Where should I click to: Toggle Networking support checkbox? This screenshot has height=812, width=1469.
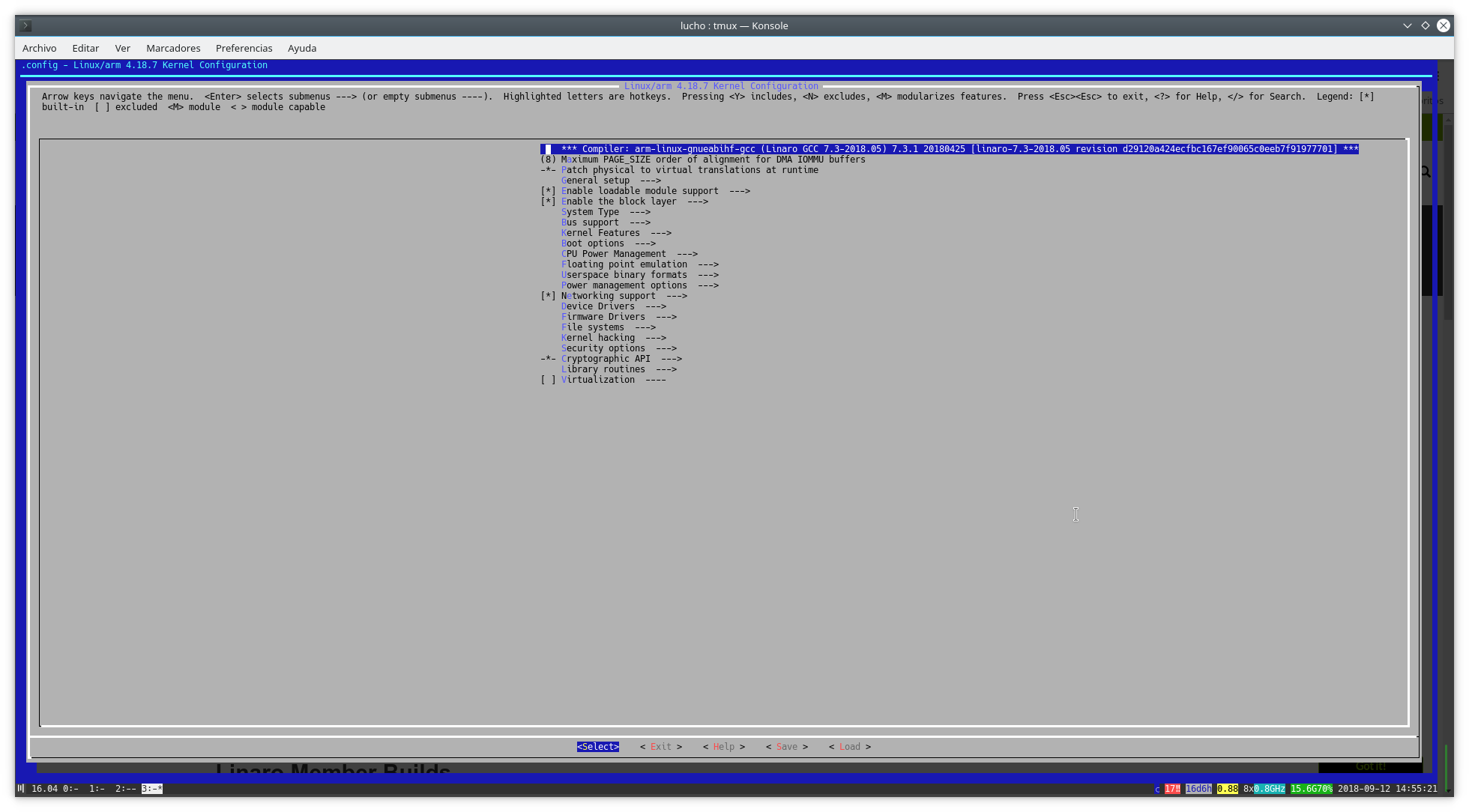[x=549, y=296]
